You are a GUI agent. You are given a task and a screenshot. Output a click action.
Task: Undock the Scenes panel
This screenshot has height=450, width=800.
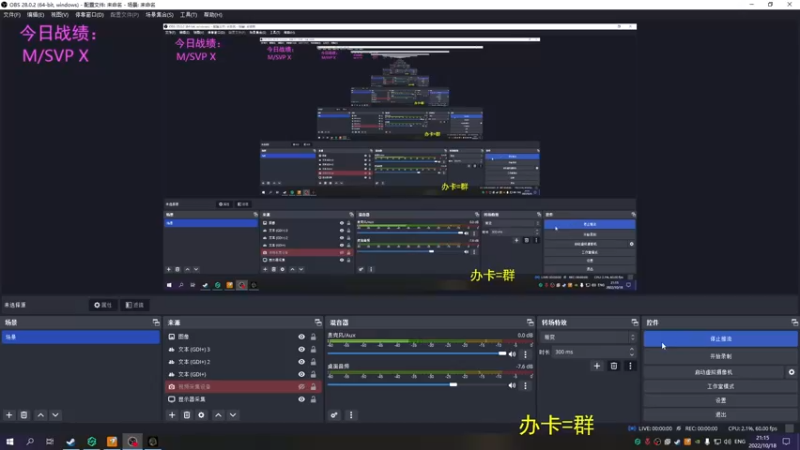point(156,322)
